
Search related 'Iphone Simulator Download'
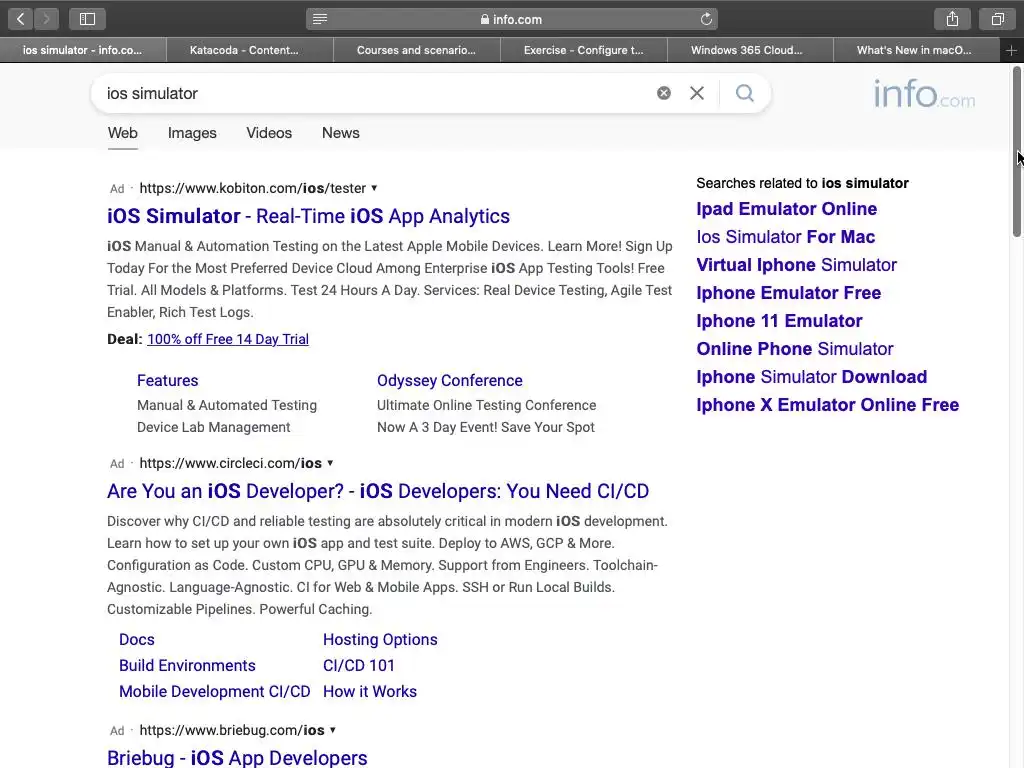click(812, 377)
